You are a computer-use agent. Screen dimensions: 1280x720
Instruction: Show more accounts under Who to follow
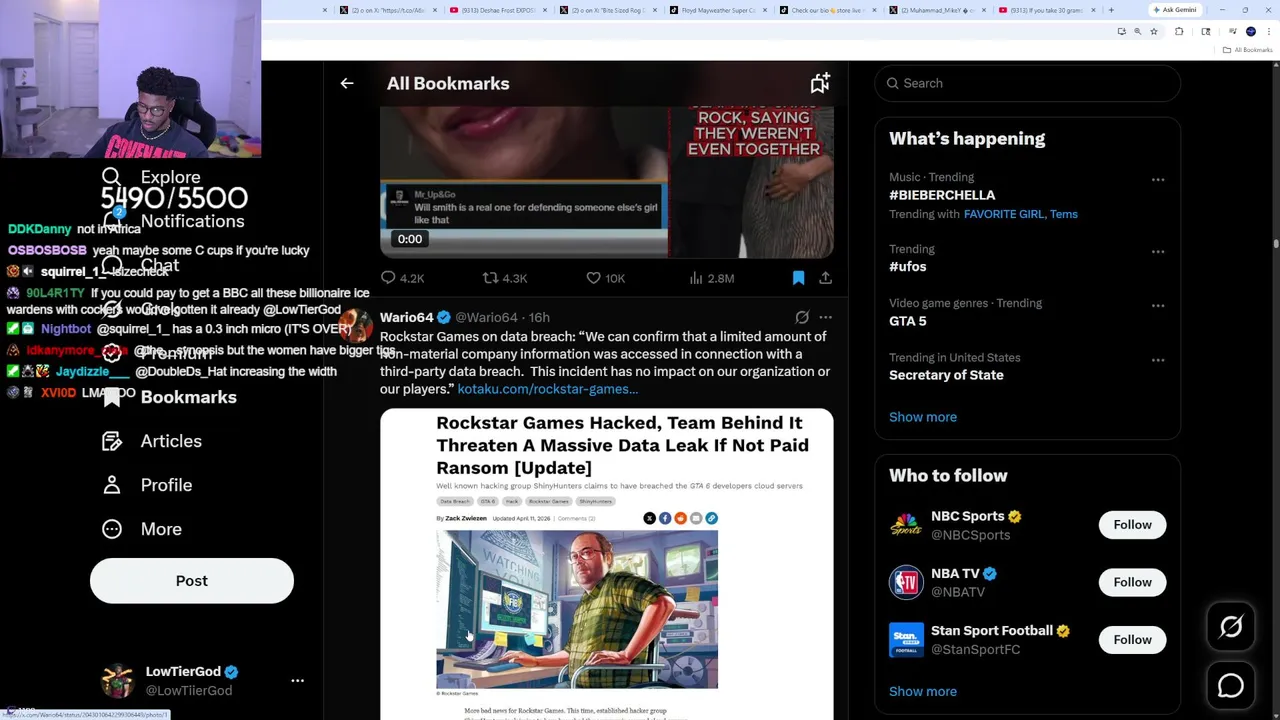923,691
